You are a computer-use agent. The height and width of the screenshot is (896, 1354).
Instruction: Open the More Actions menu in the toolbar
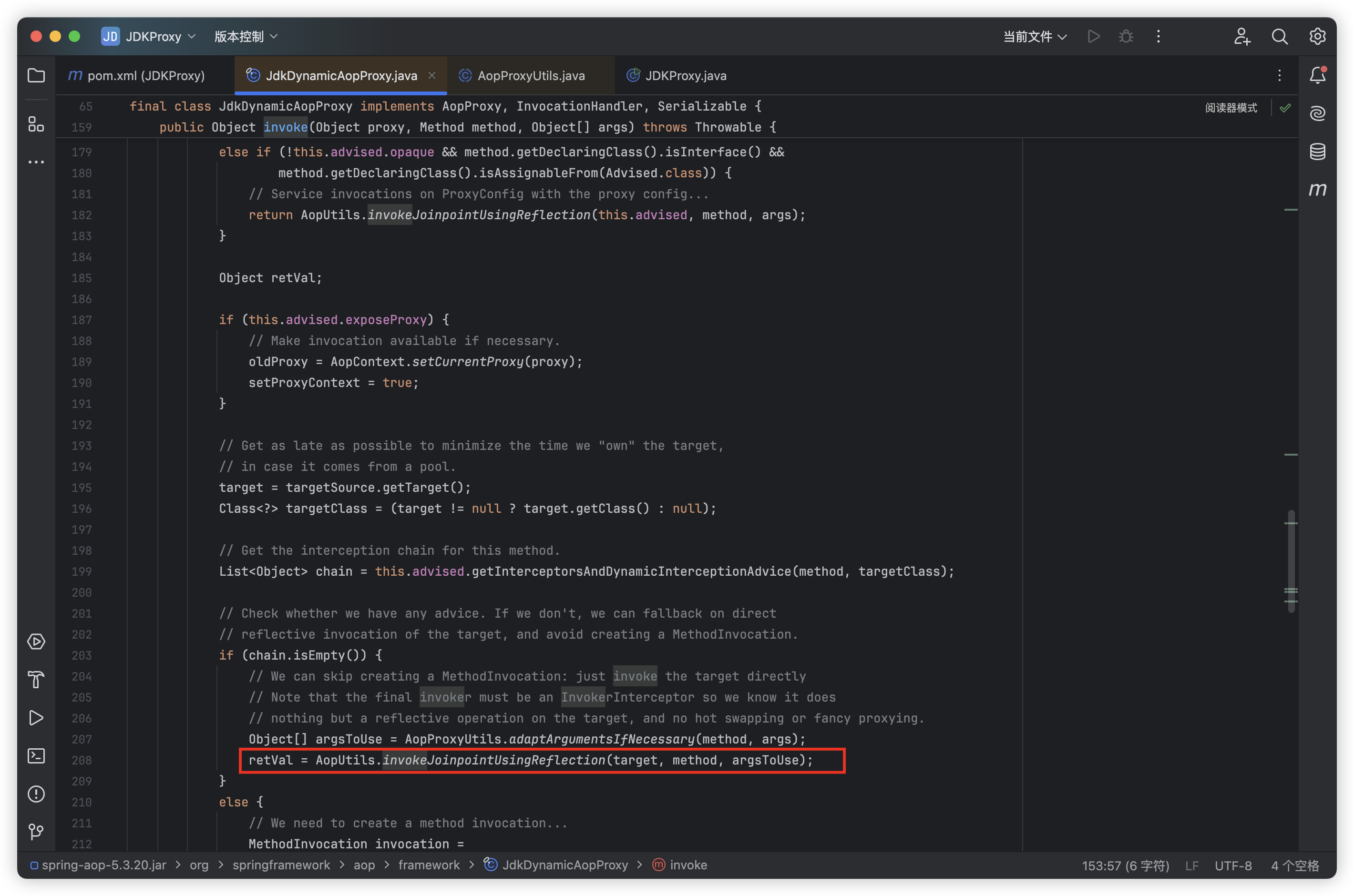(x=1159, y=37)
